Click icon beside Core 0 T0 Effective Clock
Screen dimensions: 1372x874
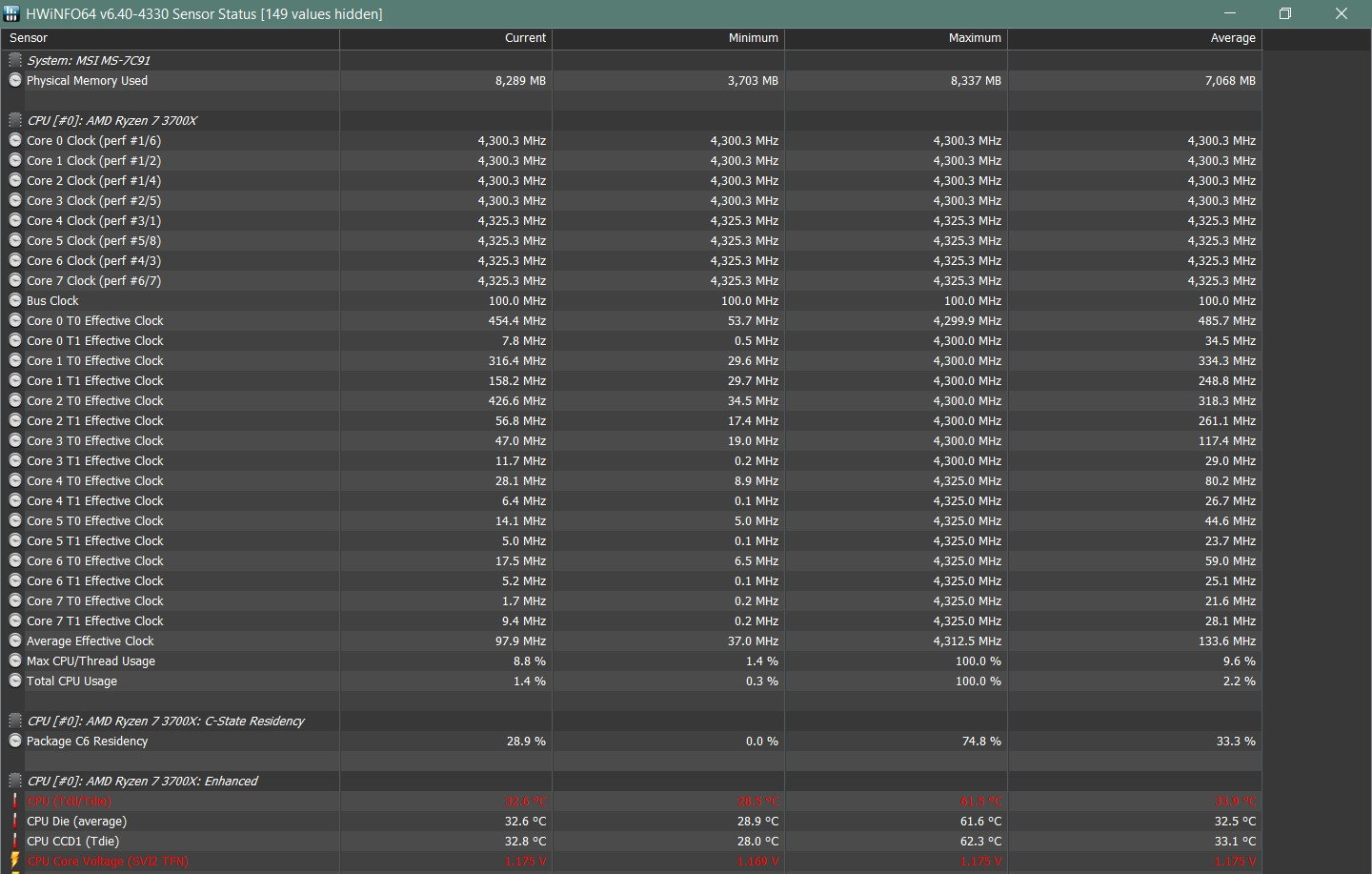click(x=14, y=320)
